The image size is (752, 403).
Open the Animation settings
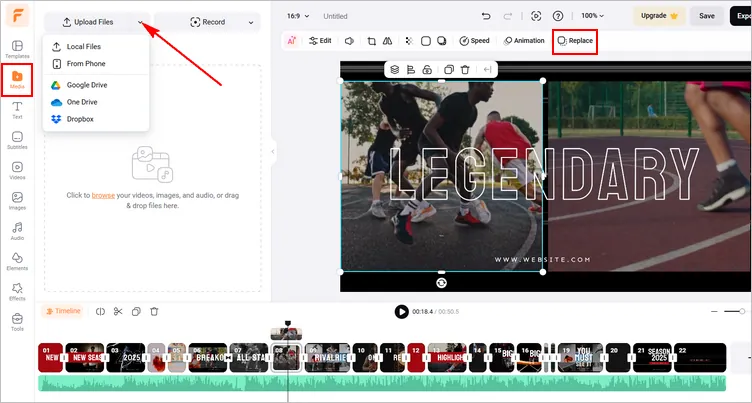[524, 41]
